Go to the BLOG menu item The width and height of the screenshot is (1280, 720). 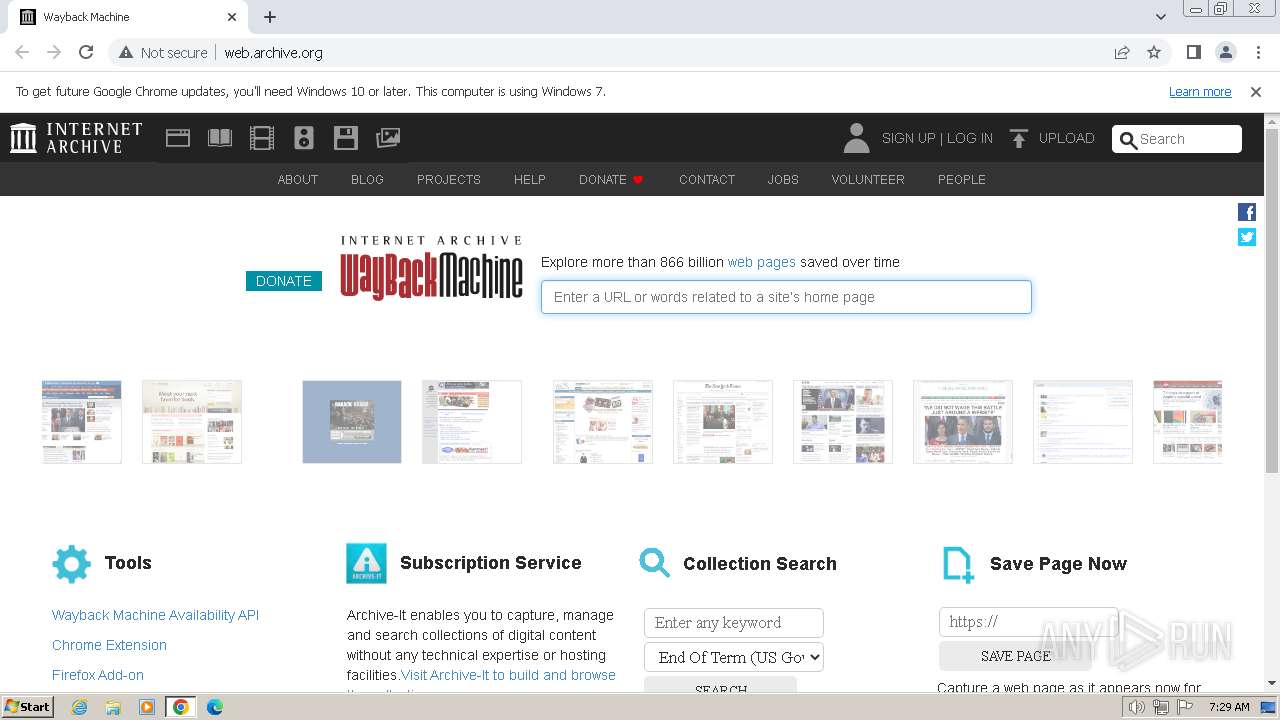(x=367, y=180)
